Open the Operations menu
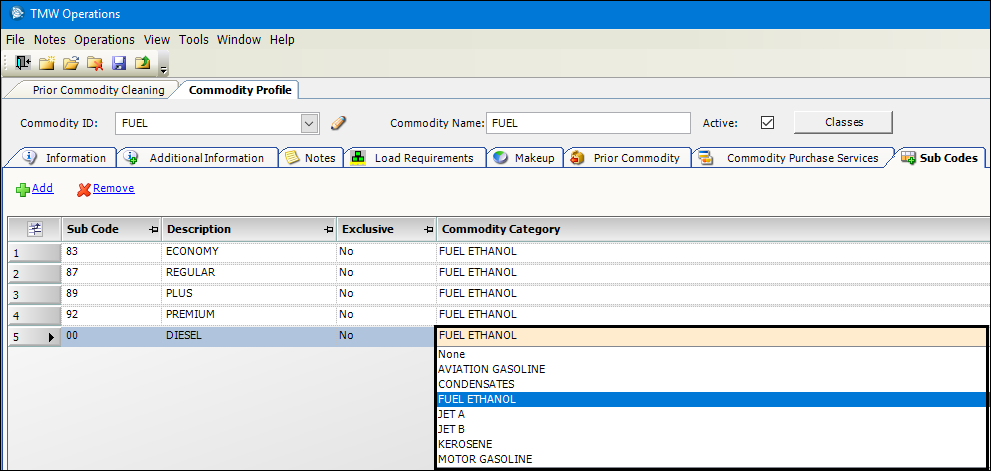 tap(104, 40)
